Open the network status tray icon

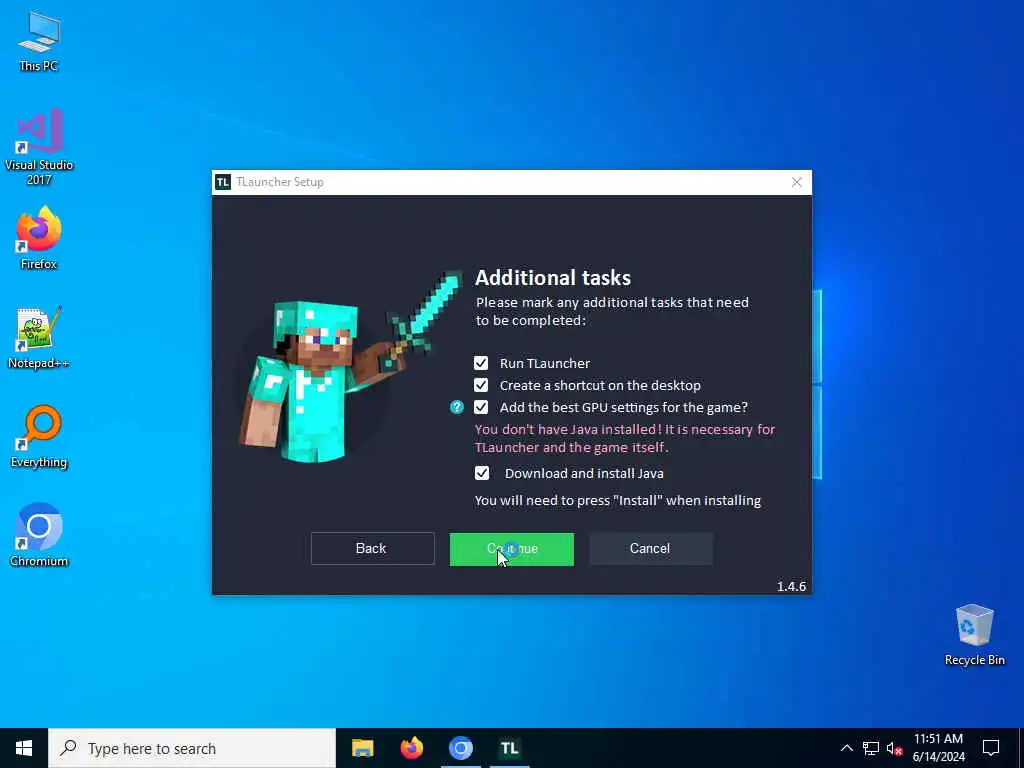[x=871, y=748]
